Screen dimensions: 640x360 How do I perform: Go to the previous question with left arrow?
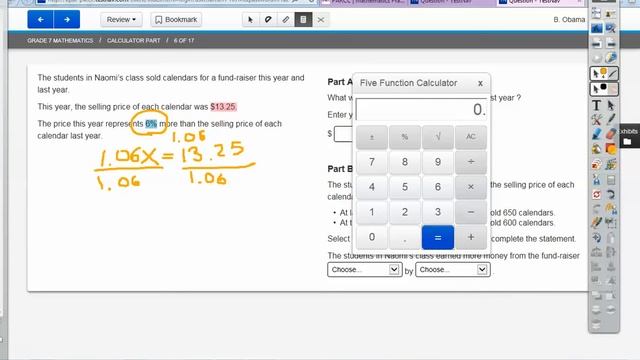(40, 20)
